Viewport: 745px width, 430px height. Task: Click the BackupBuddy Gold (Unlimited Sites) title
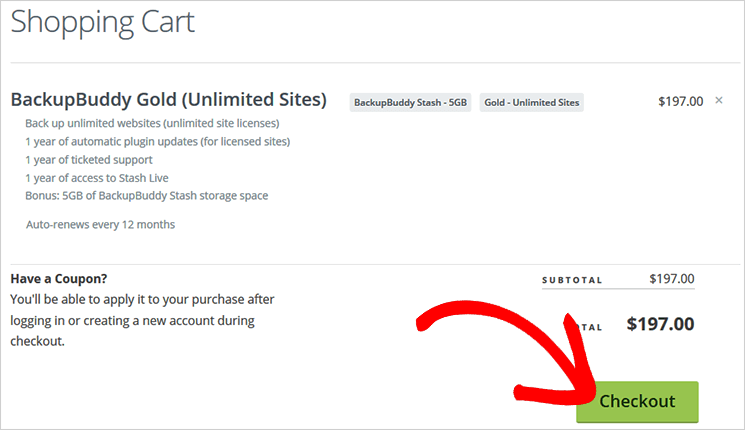click(x=169, y=100)
